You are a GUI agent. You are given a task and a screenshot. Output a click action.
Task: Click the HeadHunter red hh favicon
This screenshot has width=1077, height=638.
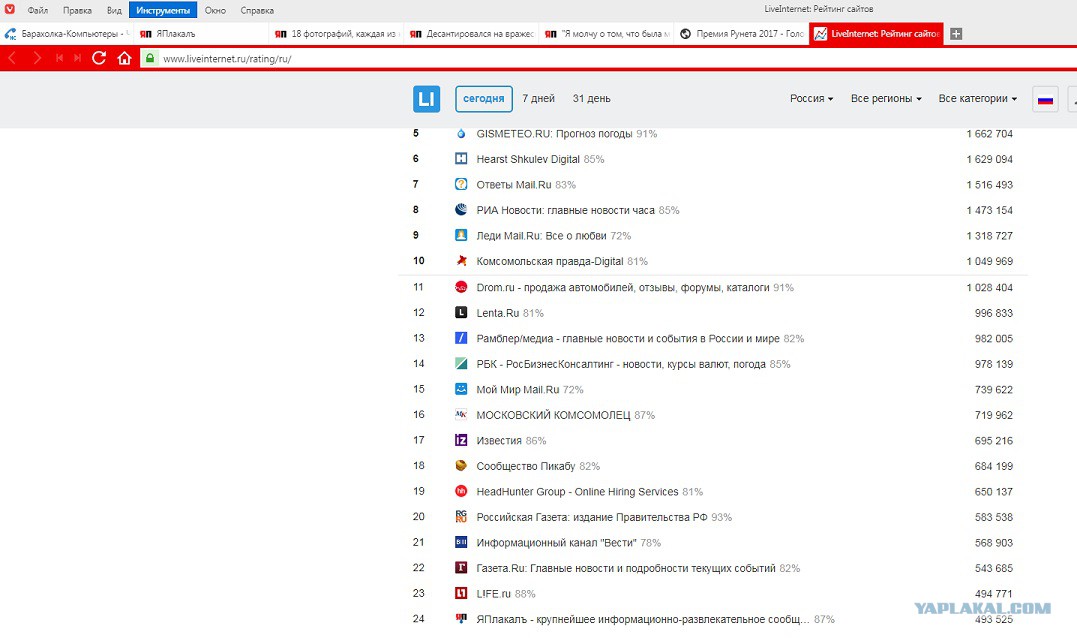pyautogui.click(x=461, y=491)
